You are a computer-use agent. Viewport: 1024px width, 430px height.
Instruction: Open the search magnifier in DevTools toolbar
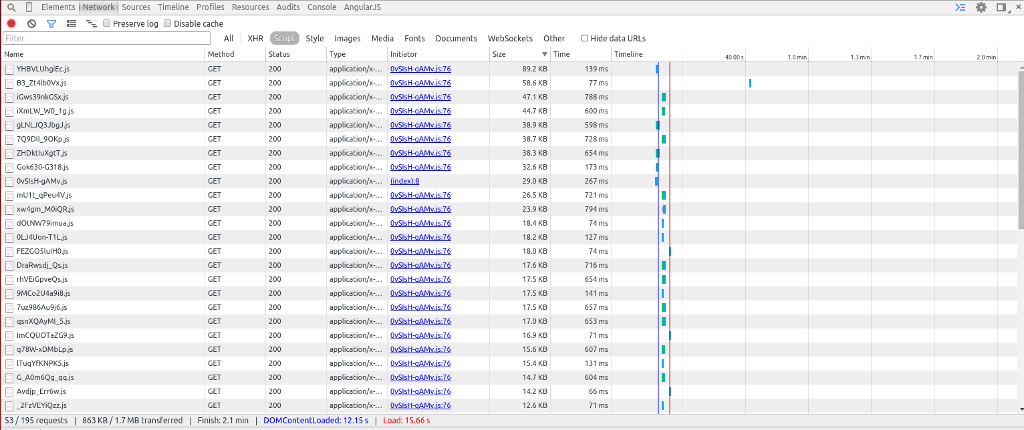(11, 7)
